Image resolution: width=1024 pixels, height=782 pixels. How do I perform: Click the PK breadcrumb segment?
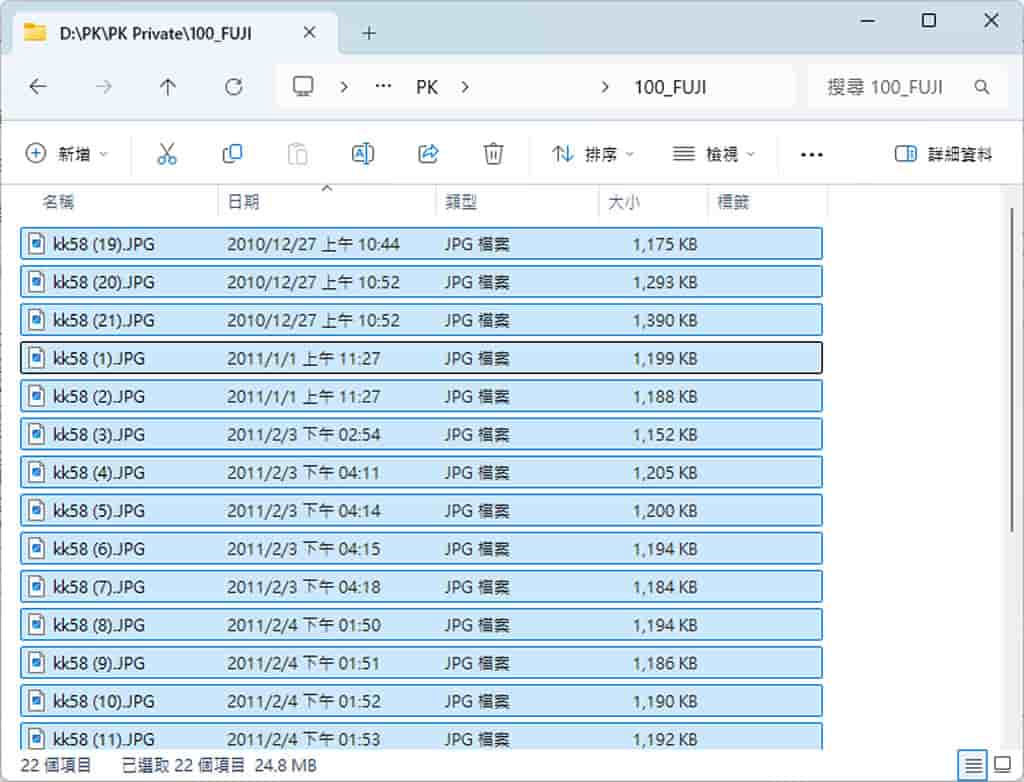click(x=426, y=87)
